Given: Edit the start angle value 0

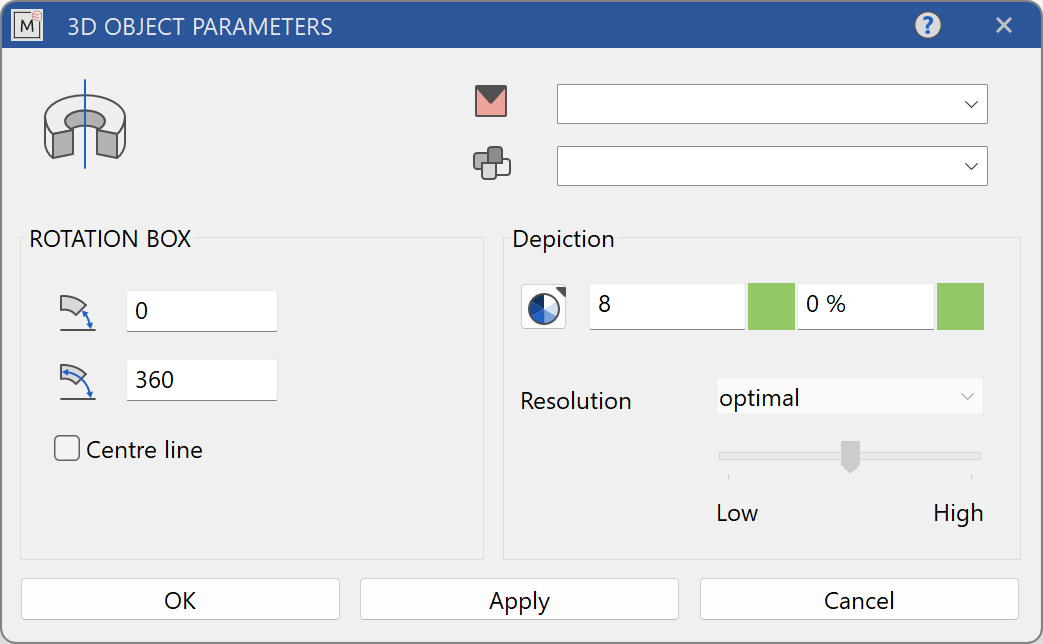Looking at the screenshot, I should point(201,311).
